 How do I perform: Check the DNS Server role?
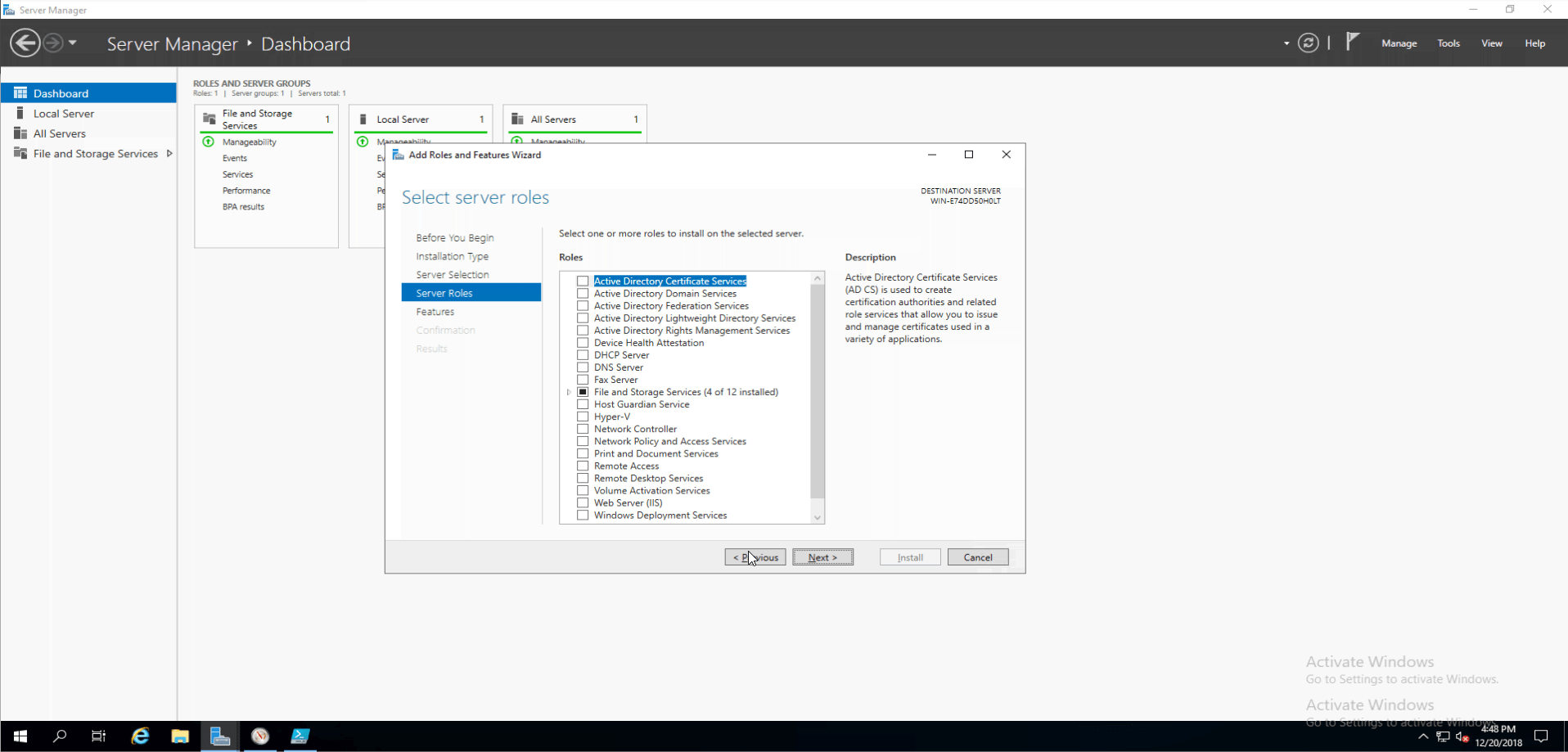[583, 367]
